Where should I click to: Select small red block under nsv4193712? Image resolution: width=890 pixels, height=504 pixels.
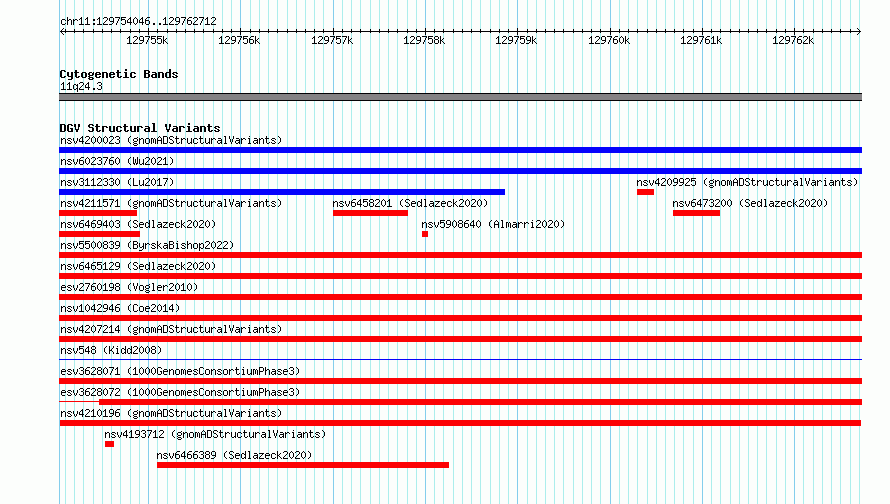click(110, 444)
